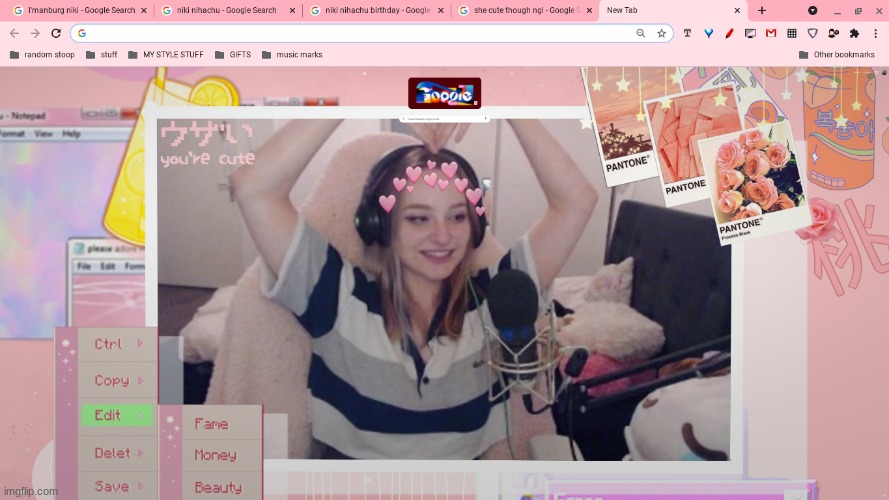Image resolution: width=889 pixels, height=500 pixels.
Task: Open the Gmail extension icon
Action: pyautogui.click(x=771, y=33)
